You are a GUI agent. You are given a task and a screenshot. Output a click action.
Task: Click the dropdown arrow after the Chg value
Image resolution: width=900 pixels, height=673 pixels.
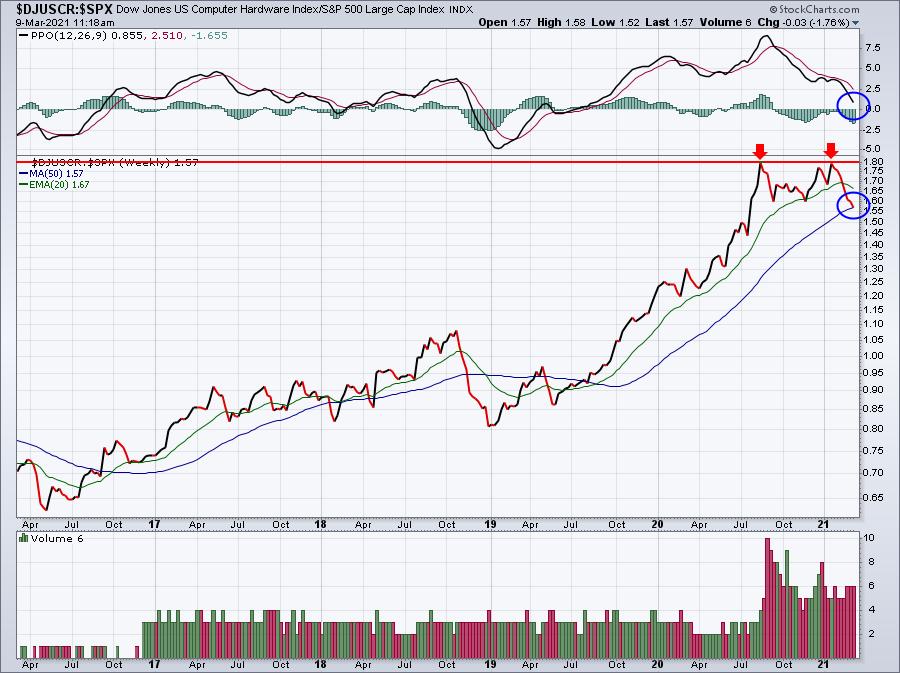point(856,23)
